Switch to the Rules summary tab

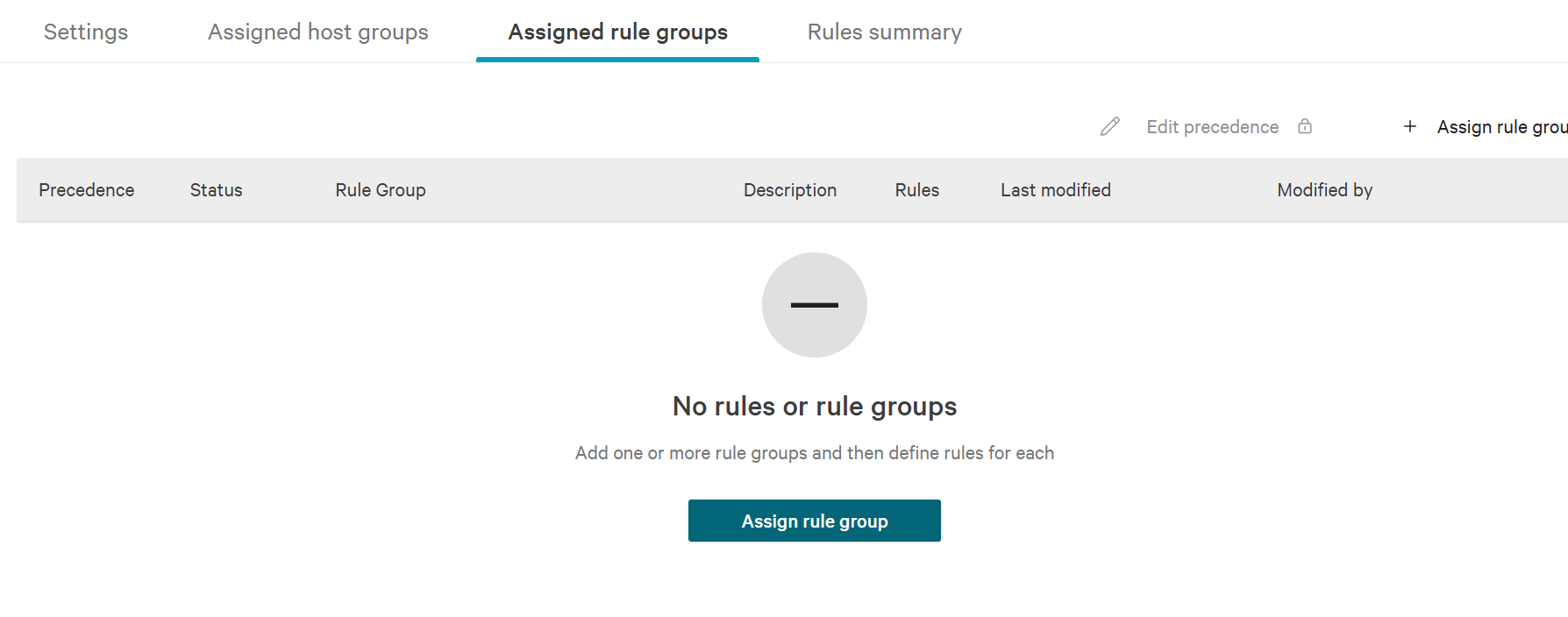click(884, 32)
